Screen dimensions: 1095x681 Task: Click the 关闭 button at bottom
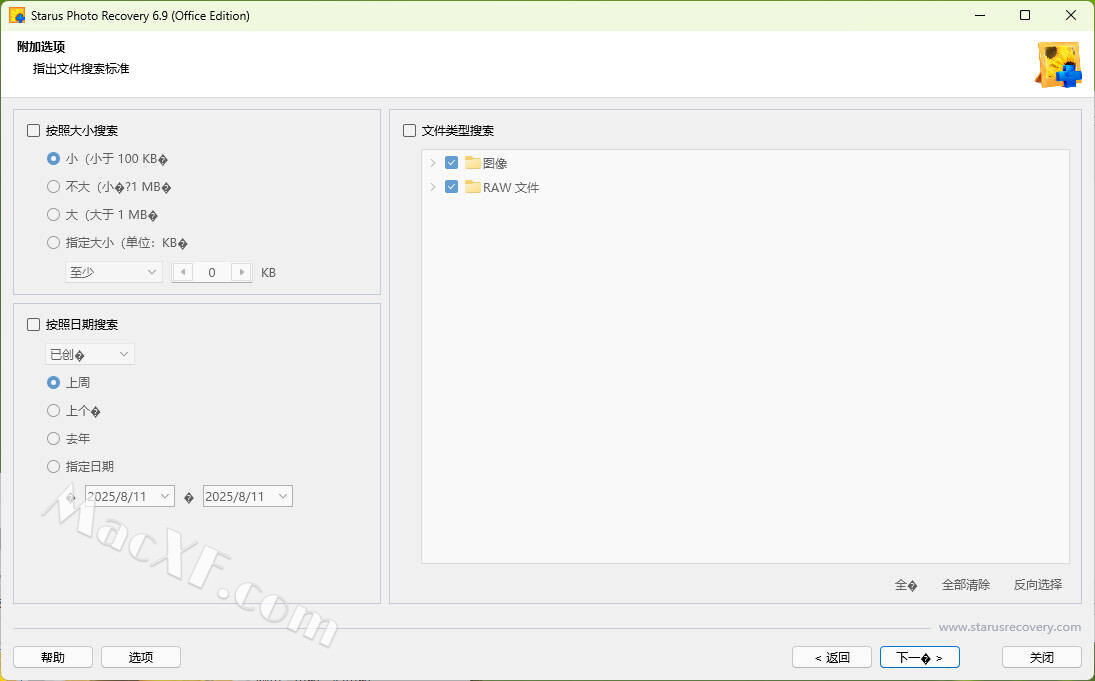(1042, 657)
